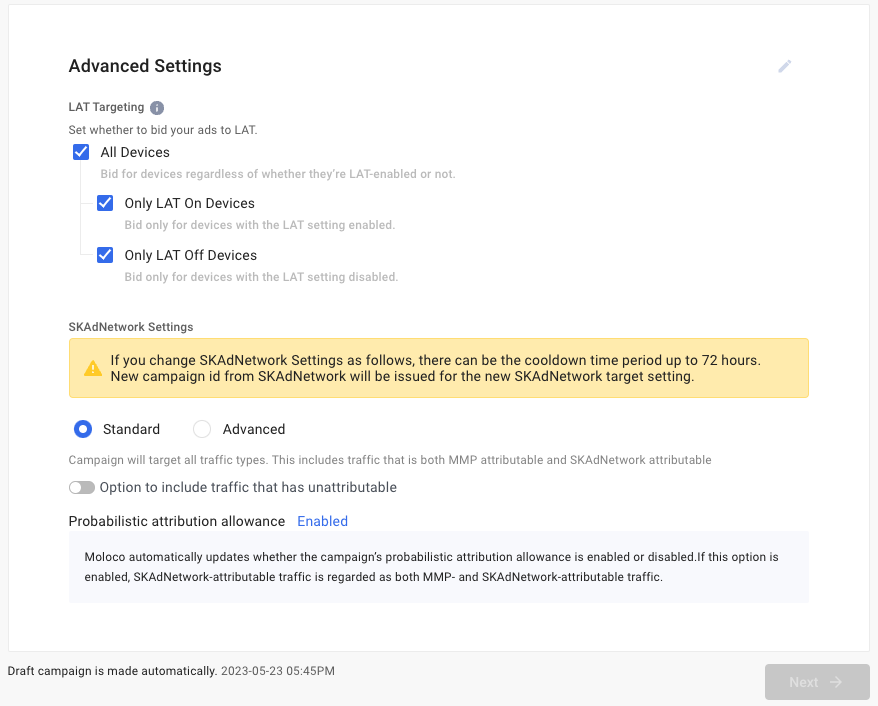
Task: Choose the Advanced SKAdNetwork radio option
Action: 202,429
